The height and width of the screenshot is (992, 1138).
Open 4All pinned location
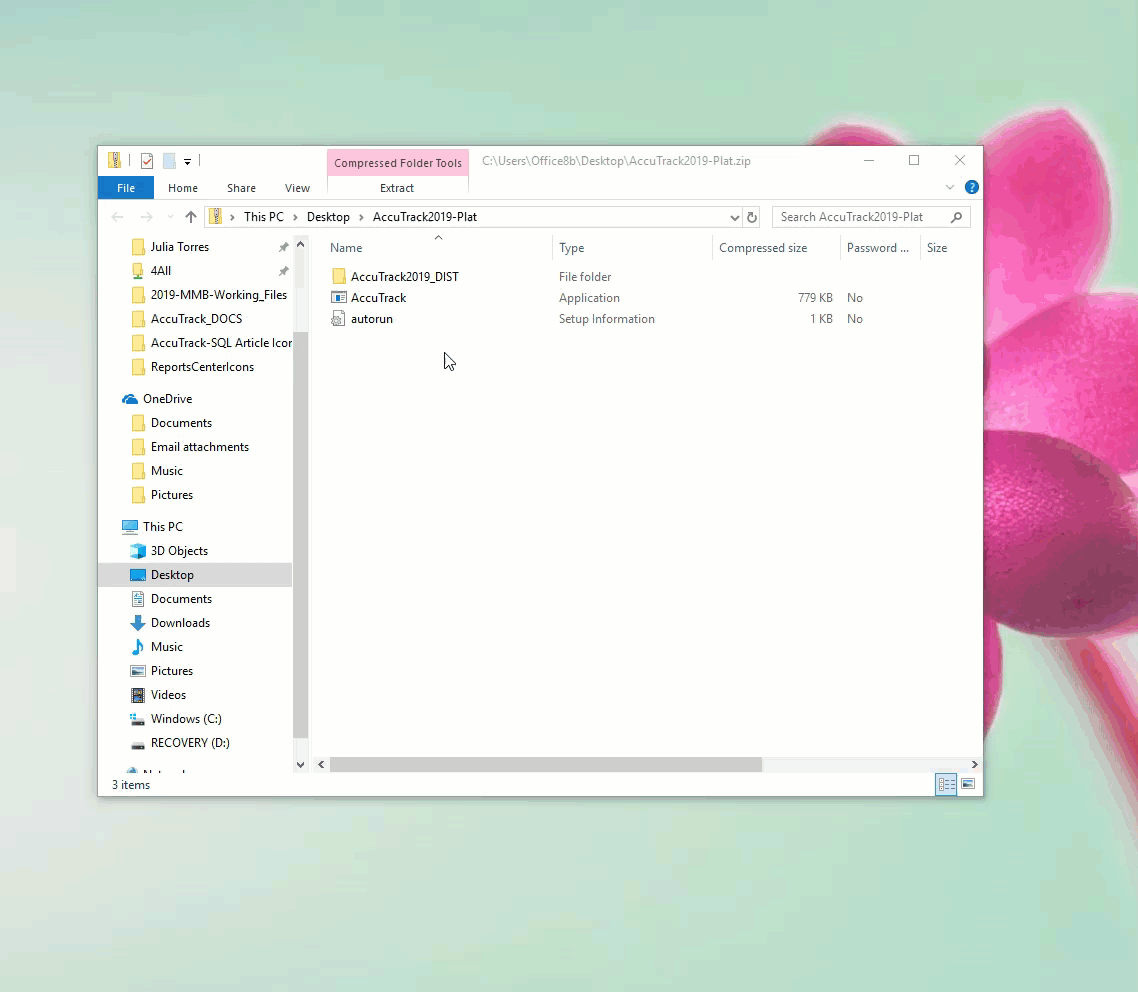160,271
